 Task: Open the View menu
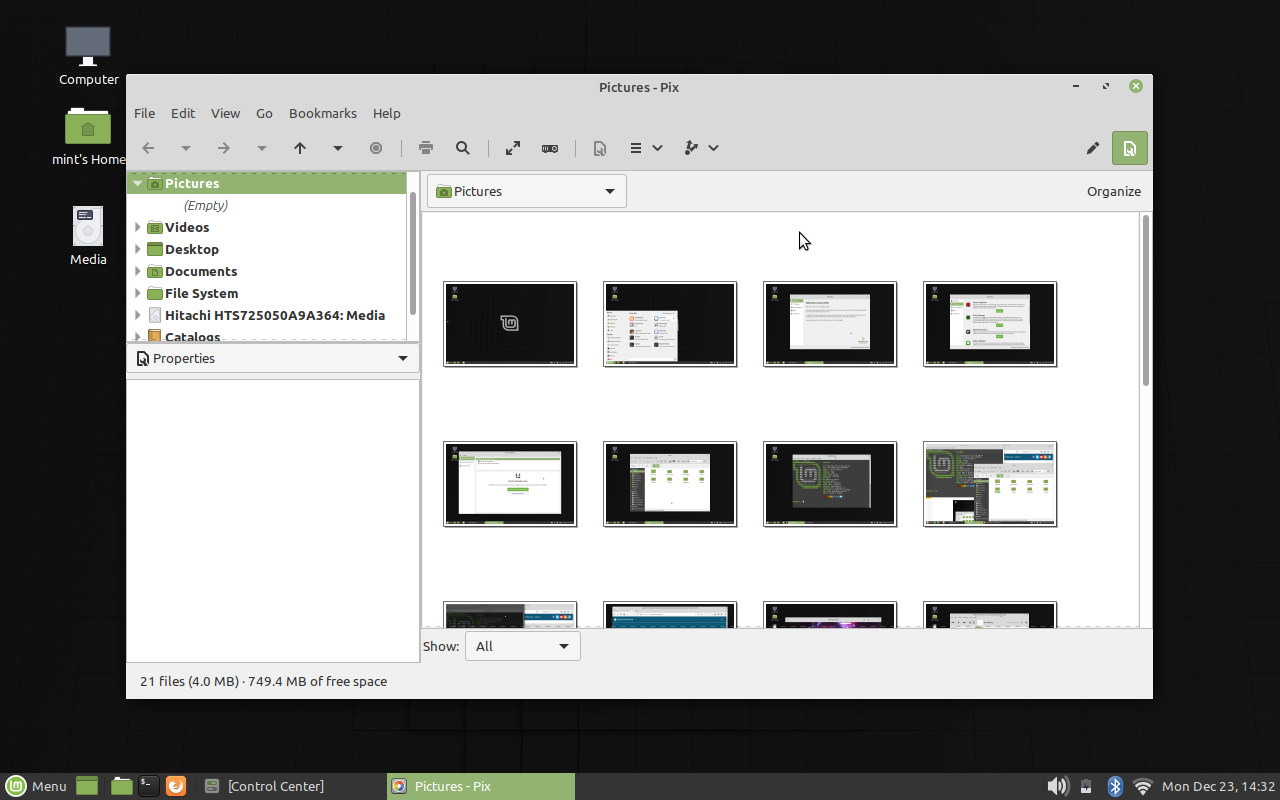coord(225,113)
